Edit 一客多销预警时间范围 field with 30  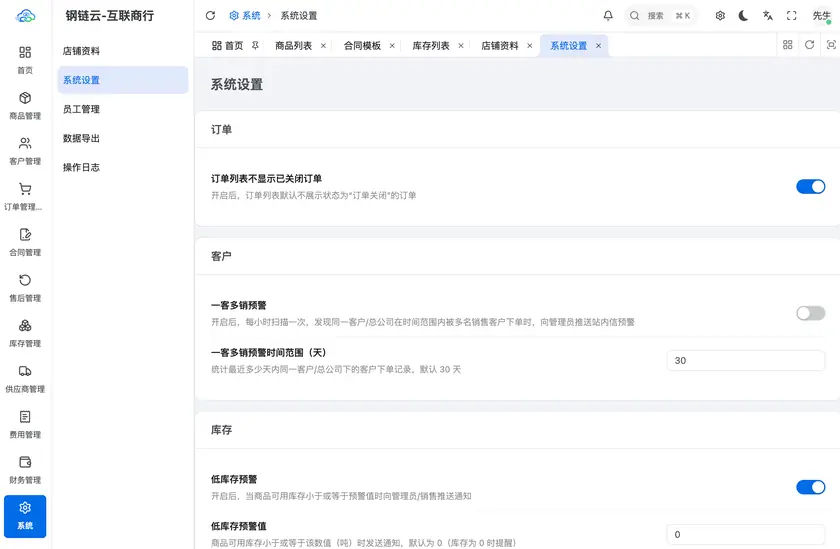pyautogui.click(x=746, y=360)
